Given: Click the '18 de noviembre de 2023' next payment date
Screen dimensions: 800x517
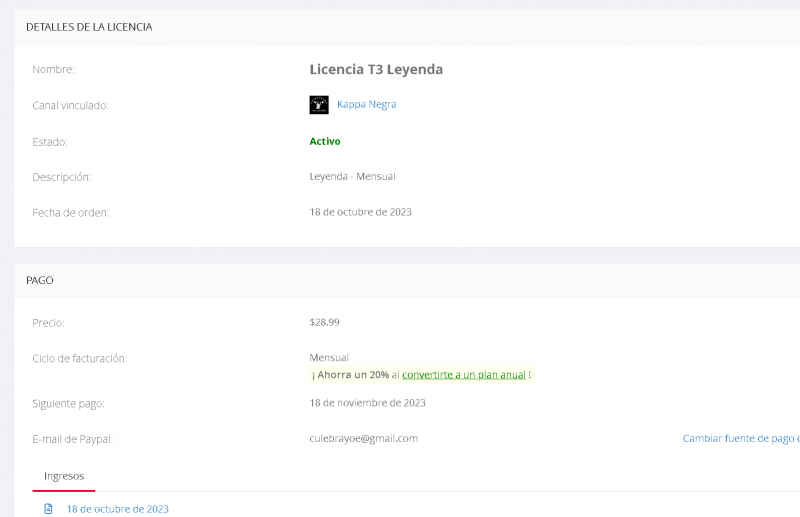Looking at the screenshot, I should pos(367,403).
